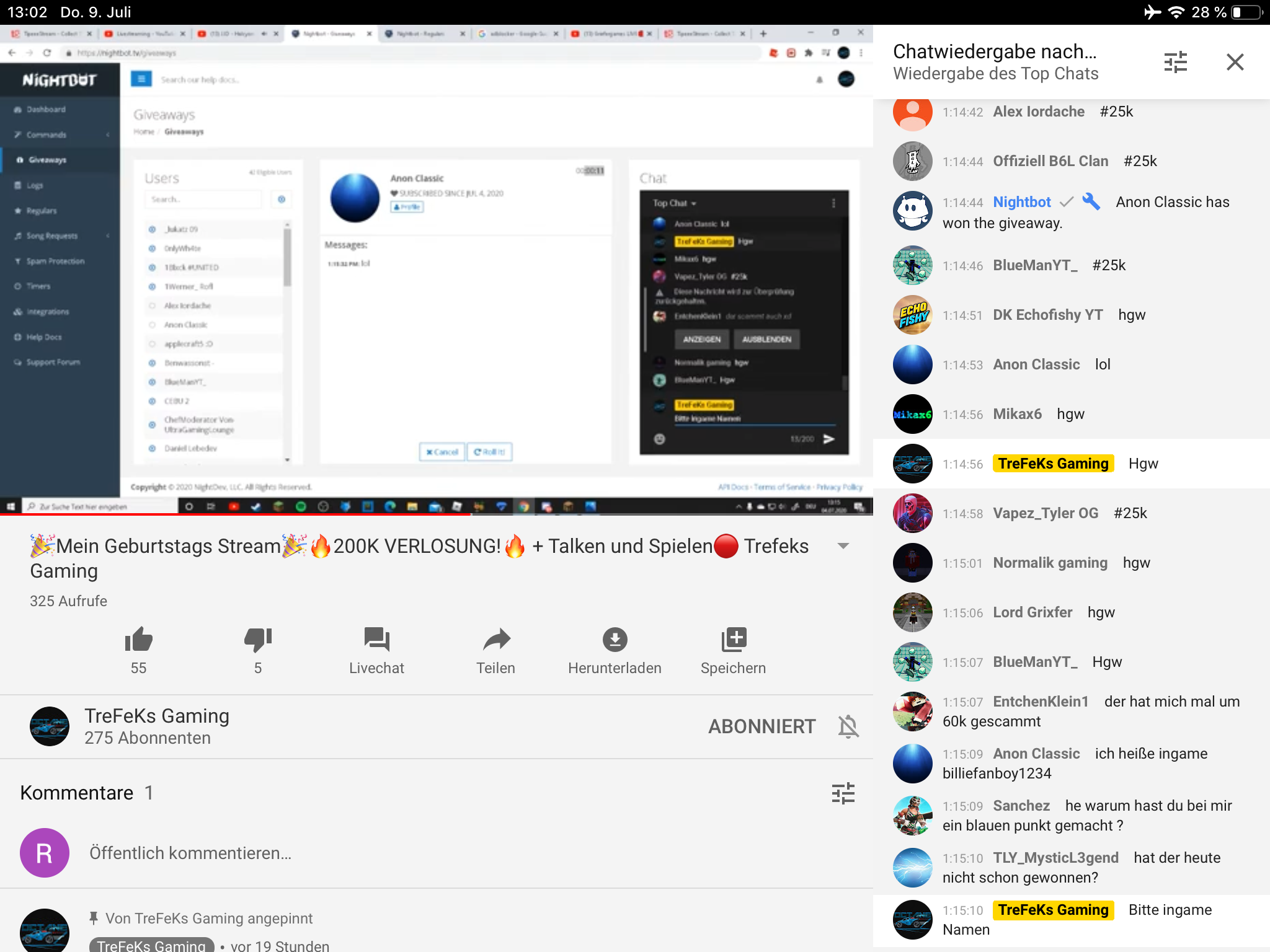This screenshot has width=1270, height=952.
Task: Open Mikax6's chat avatar
Action: (913, 414)
